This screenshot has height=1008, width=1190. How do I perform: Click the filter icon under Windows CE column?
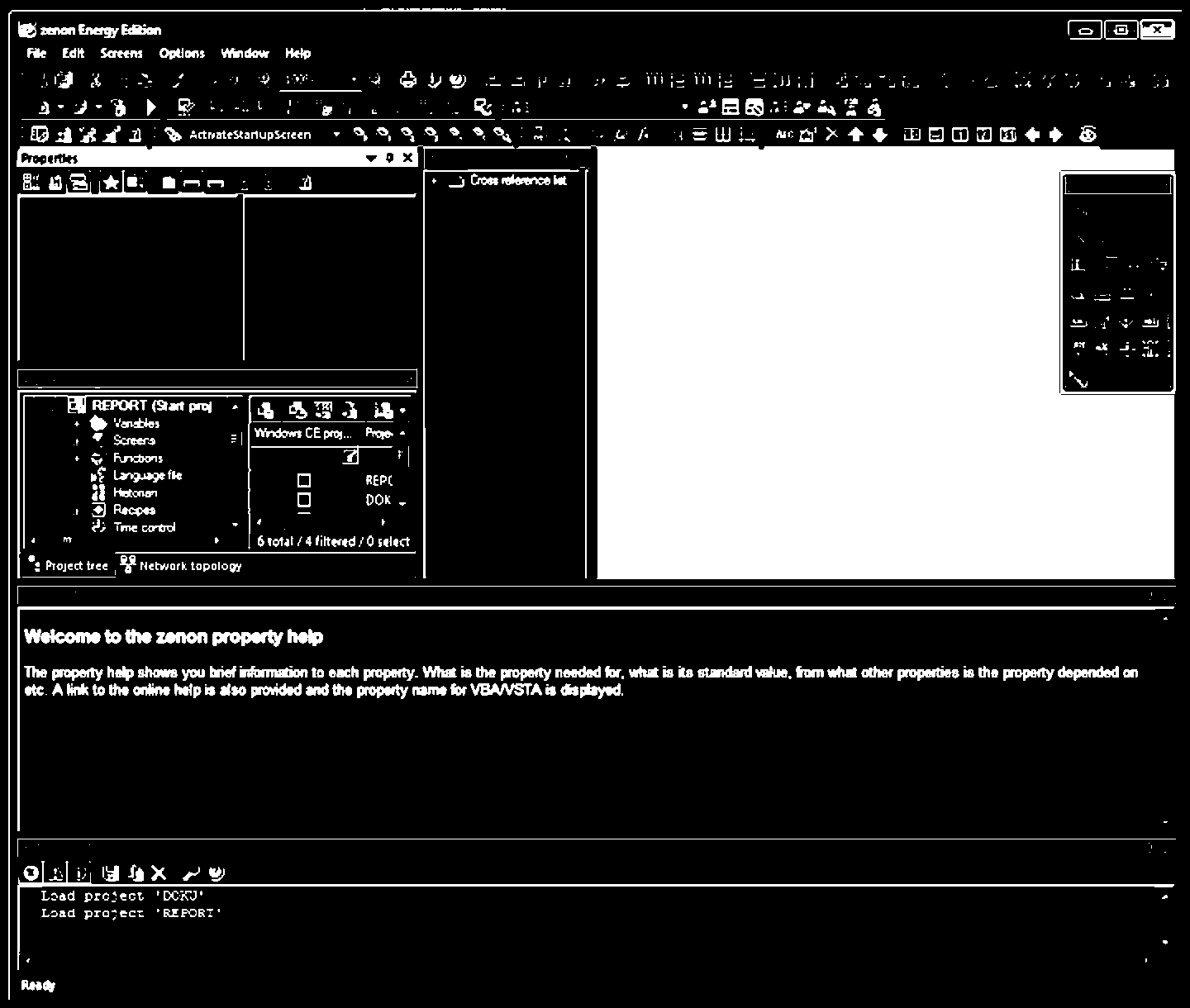351,455
